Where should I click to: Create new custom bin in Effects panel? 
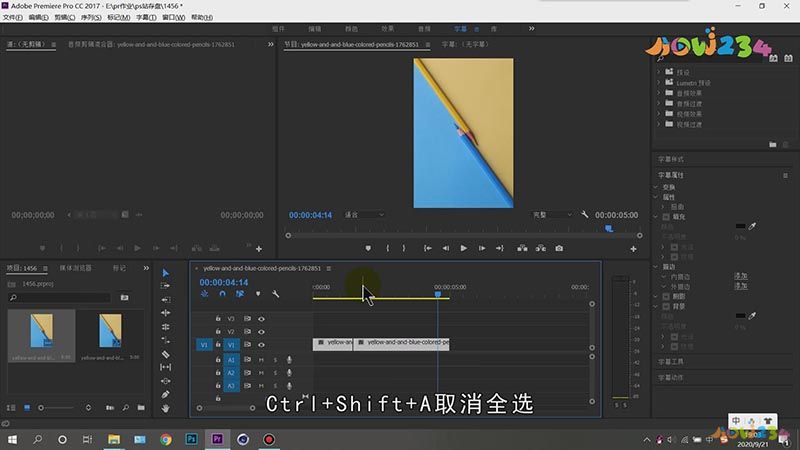[773, 145]
